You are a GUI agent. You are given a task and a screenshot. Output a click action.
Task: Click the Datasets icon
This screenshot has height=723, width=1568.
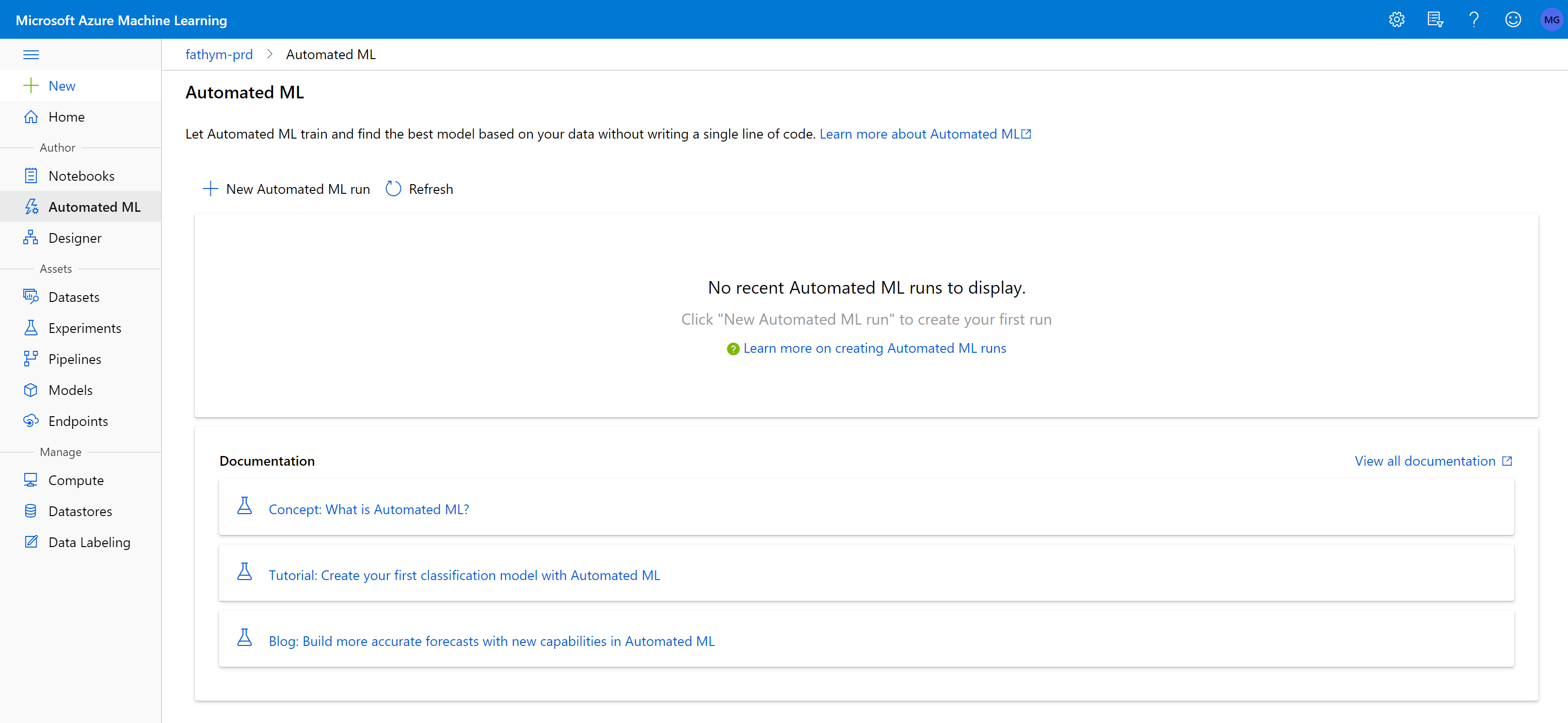tap(31, 297)
